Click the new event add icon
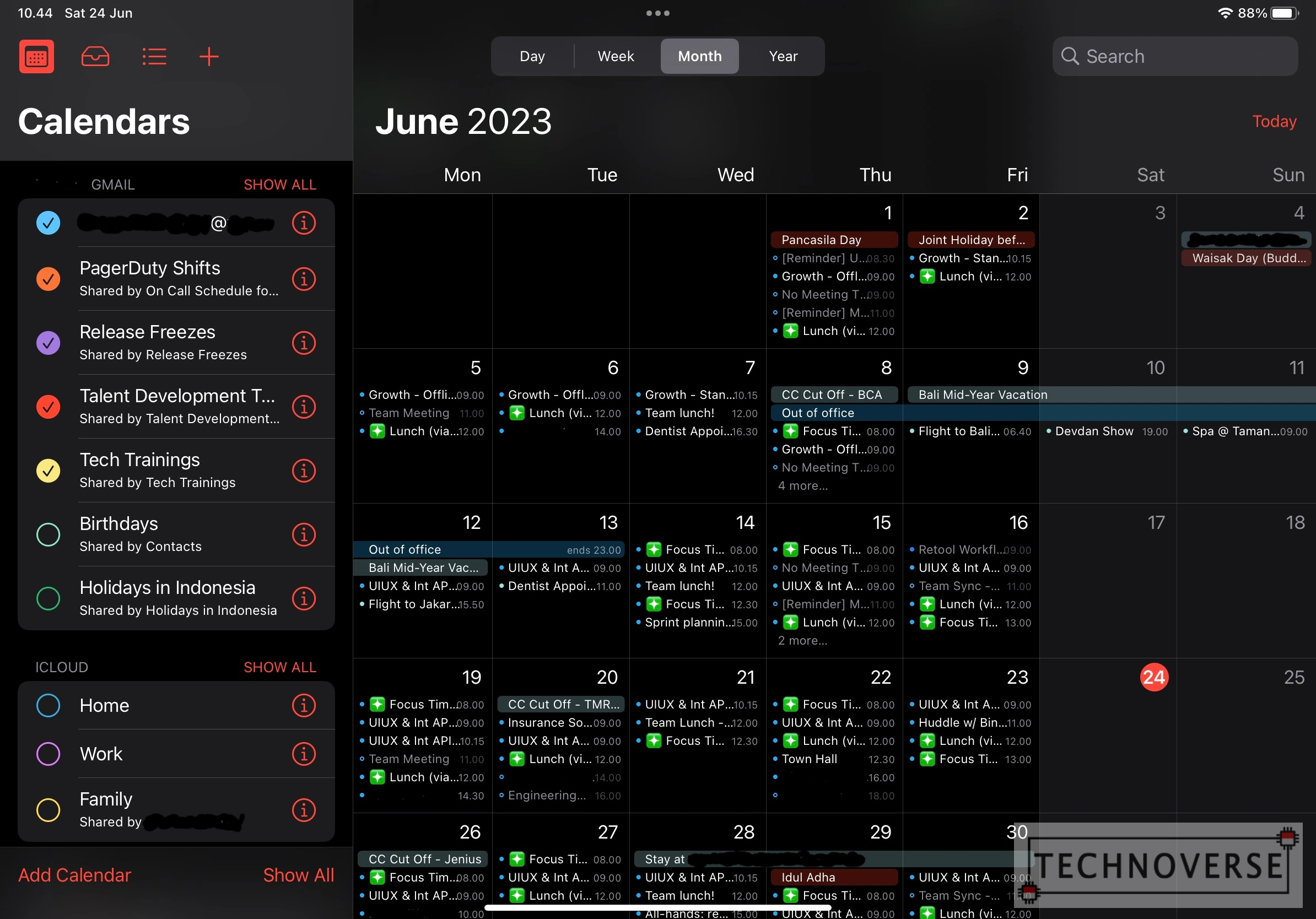The image size is (1316, 919). point(210,57)
